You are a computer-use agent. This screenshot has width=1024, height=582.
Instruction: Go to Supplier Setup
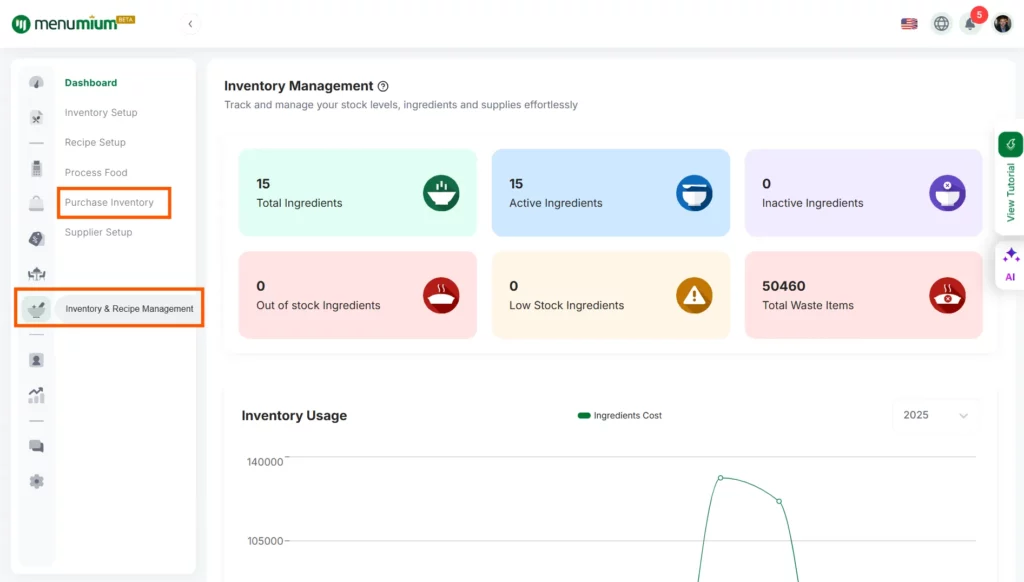pos(98,232)
